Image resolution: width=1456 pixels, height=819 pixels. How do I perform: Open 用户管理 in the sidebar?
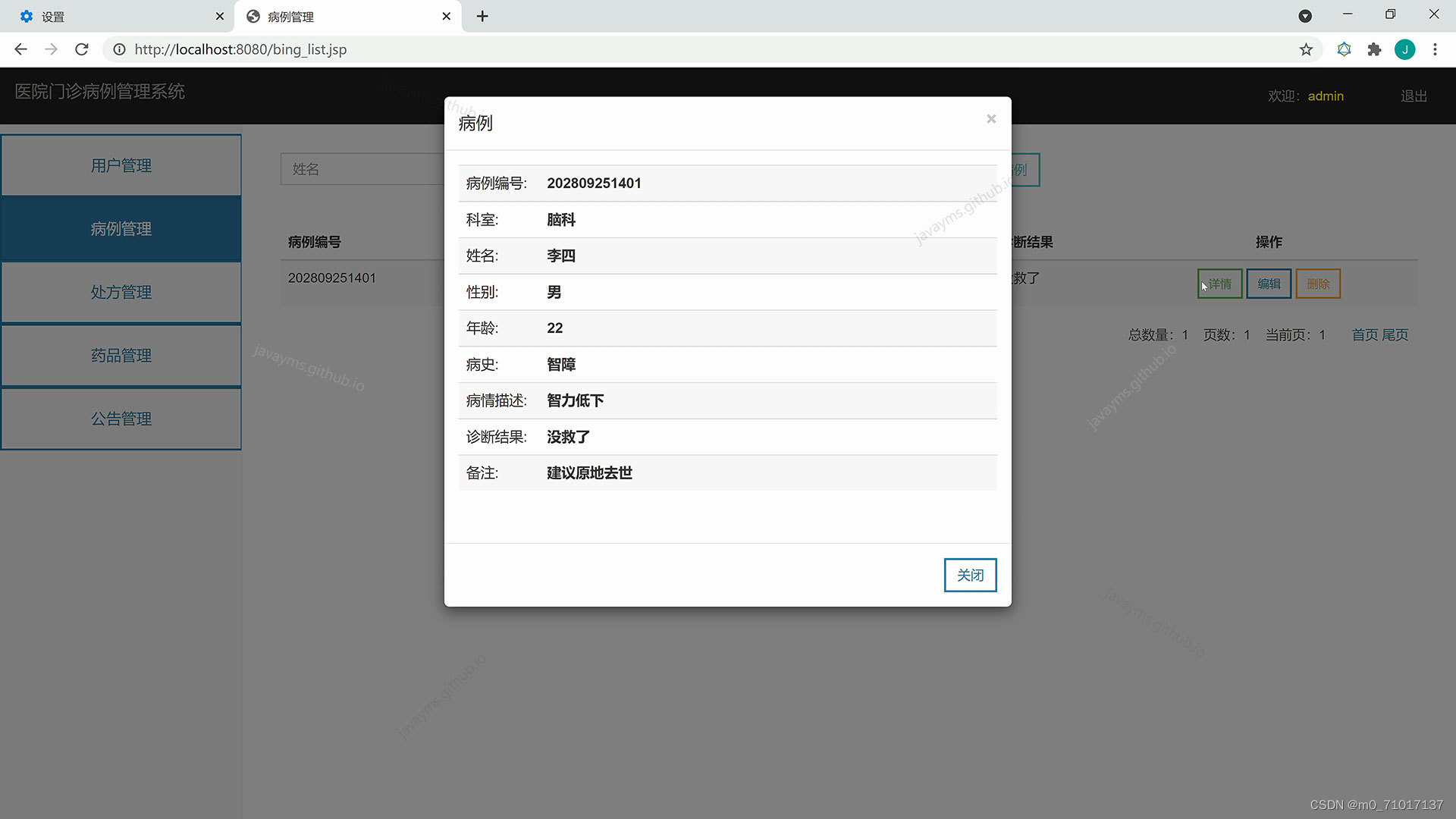coord(121,165)
